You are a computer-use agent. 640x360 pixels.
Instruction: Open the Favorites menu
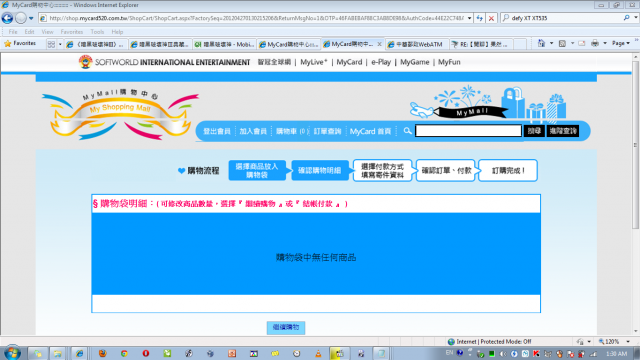72,32
